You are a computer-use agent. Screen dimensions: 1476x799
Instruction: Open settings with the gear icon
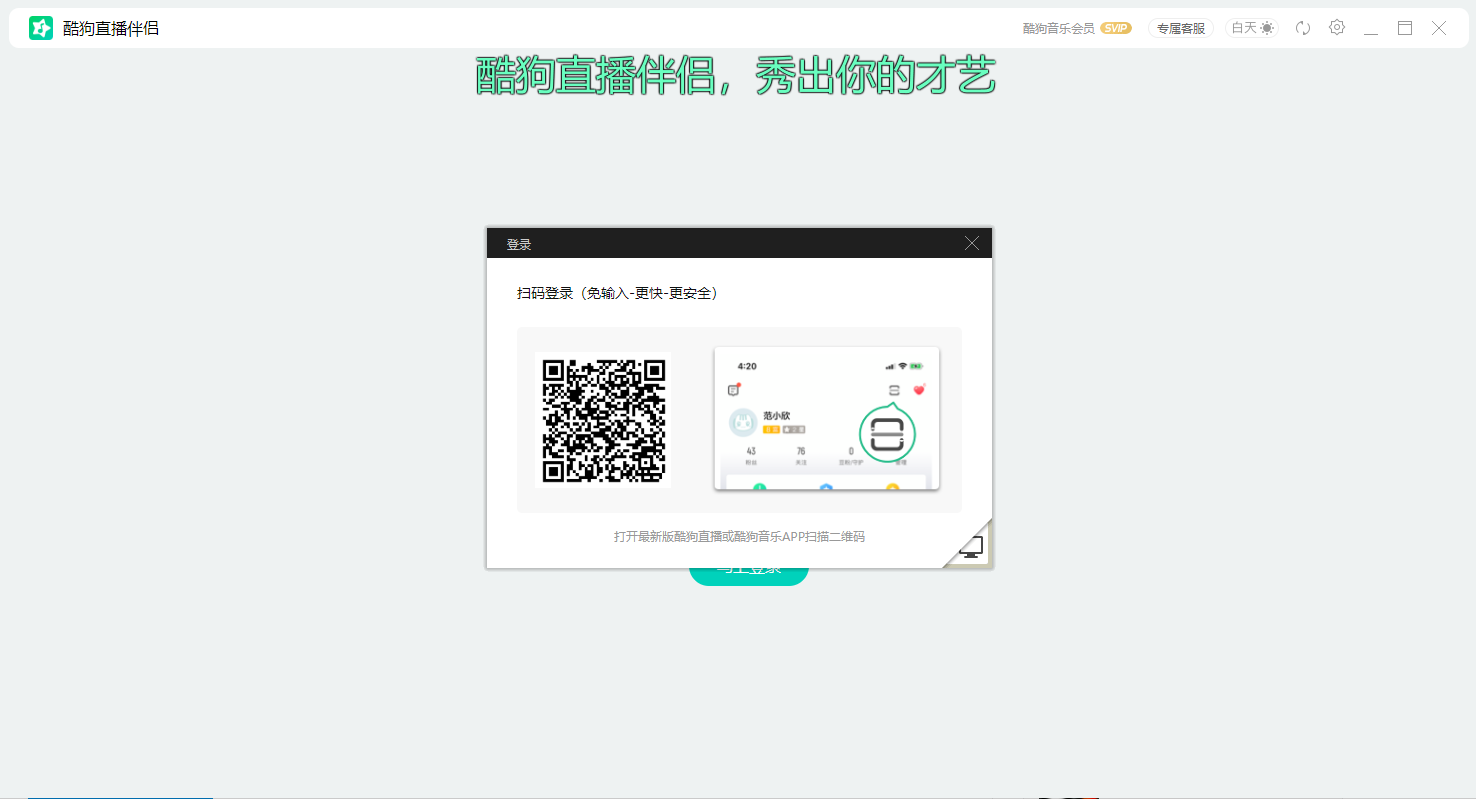point(1337,28)
